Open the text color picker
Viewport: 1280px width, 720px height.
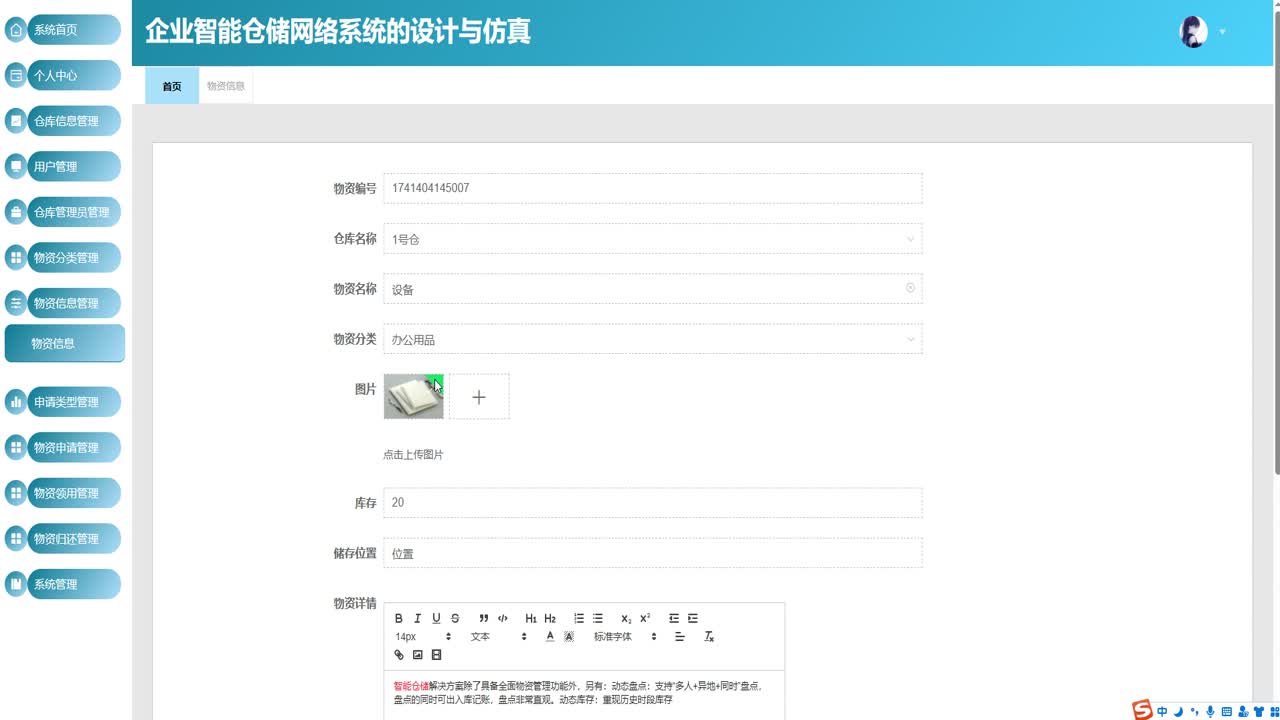coord(550,636)
